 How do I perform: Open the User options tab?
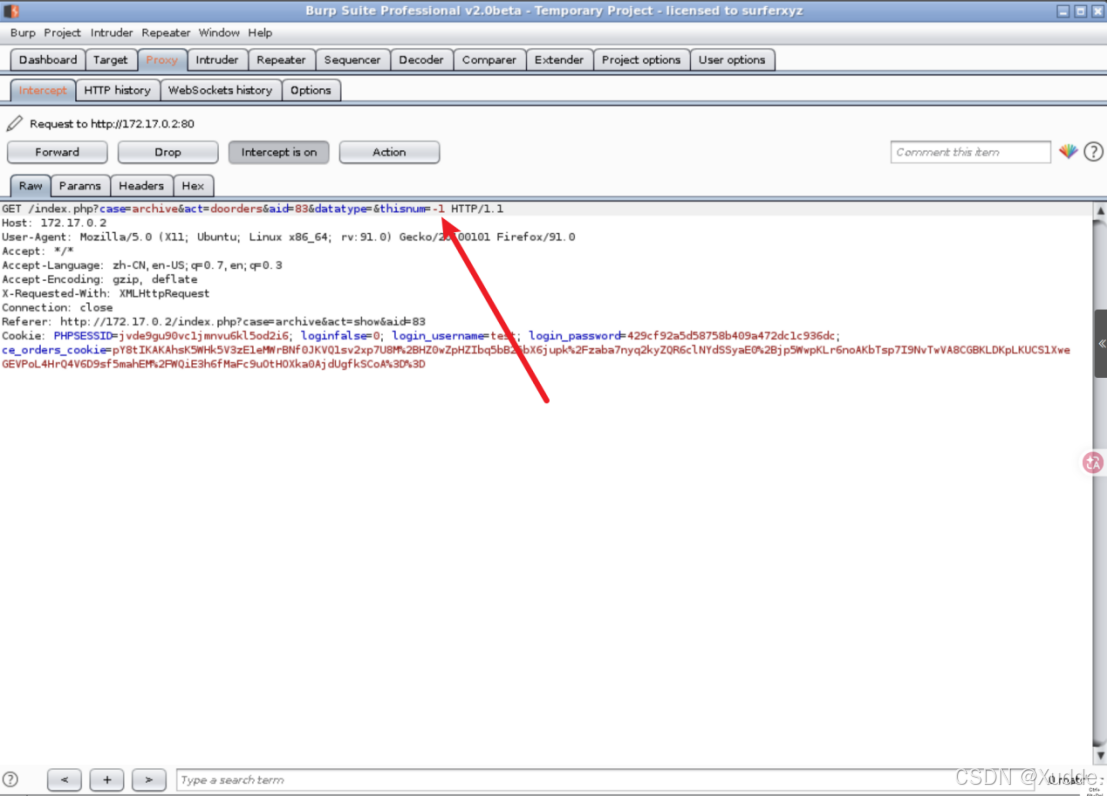pos(732,60)
